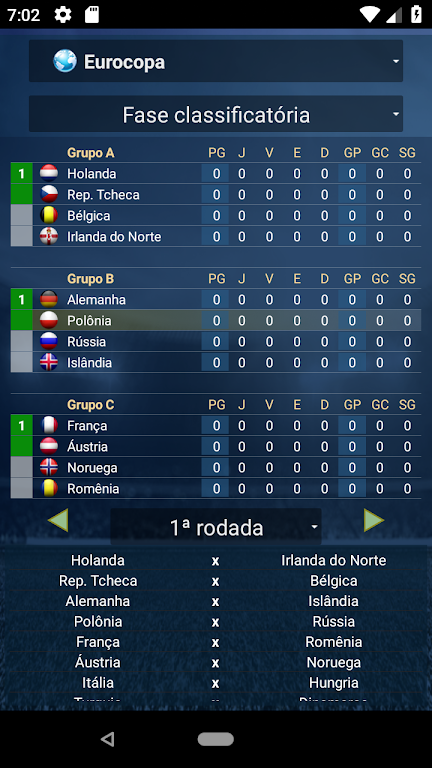Go to previous round with left arrow
Image resolution: width=432 pixels, height=768 pixels.
point(58,520)
